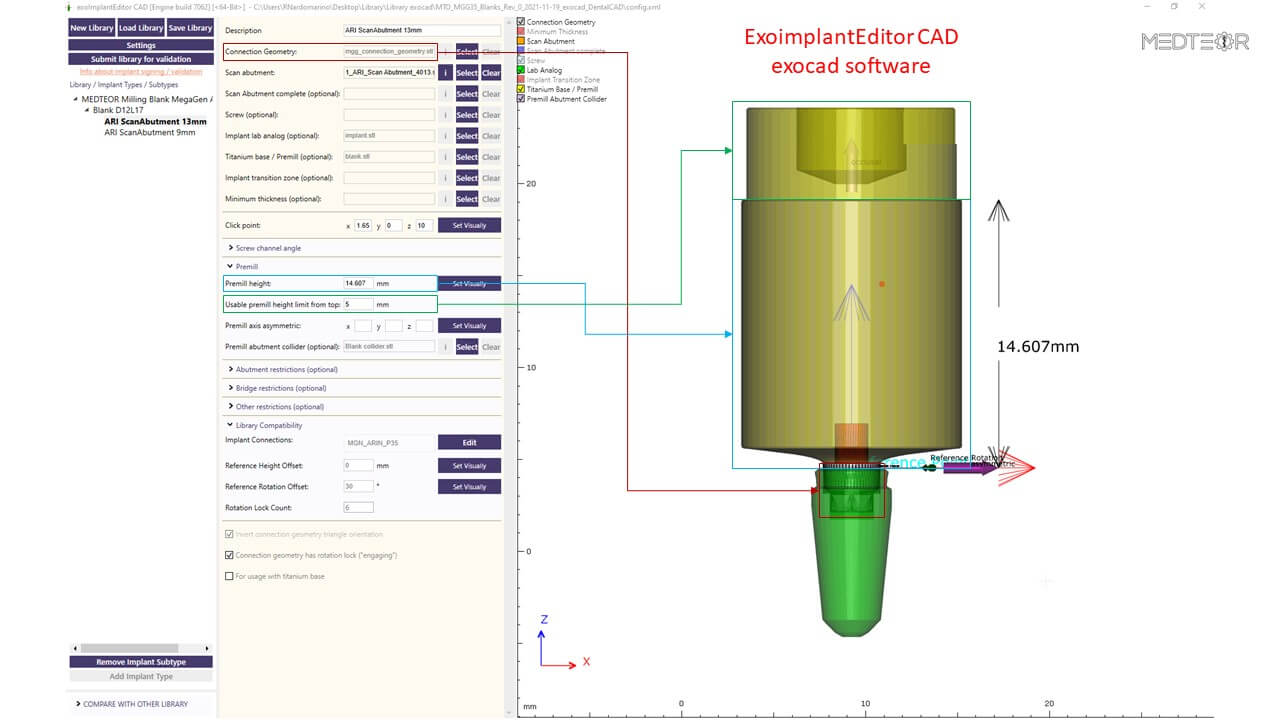The height and width of the screenshot is (720, 1280).
Task: Click Select for Minimum thickness
Action: pos(467,199)
